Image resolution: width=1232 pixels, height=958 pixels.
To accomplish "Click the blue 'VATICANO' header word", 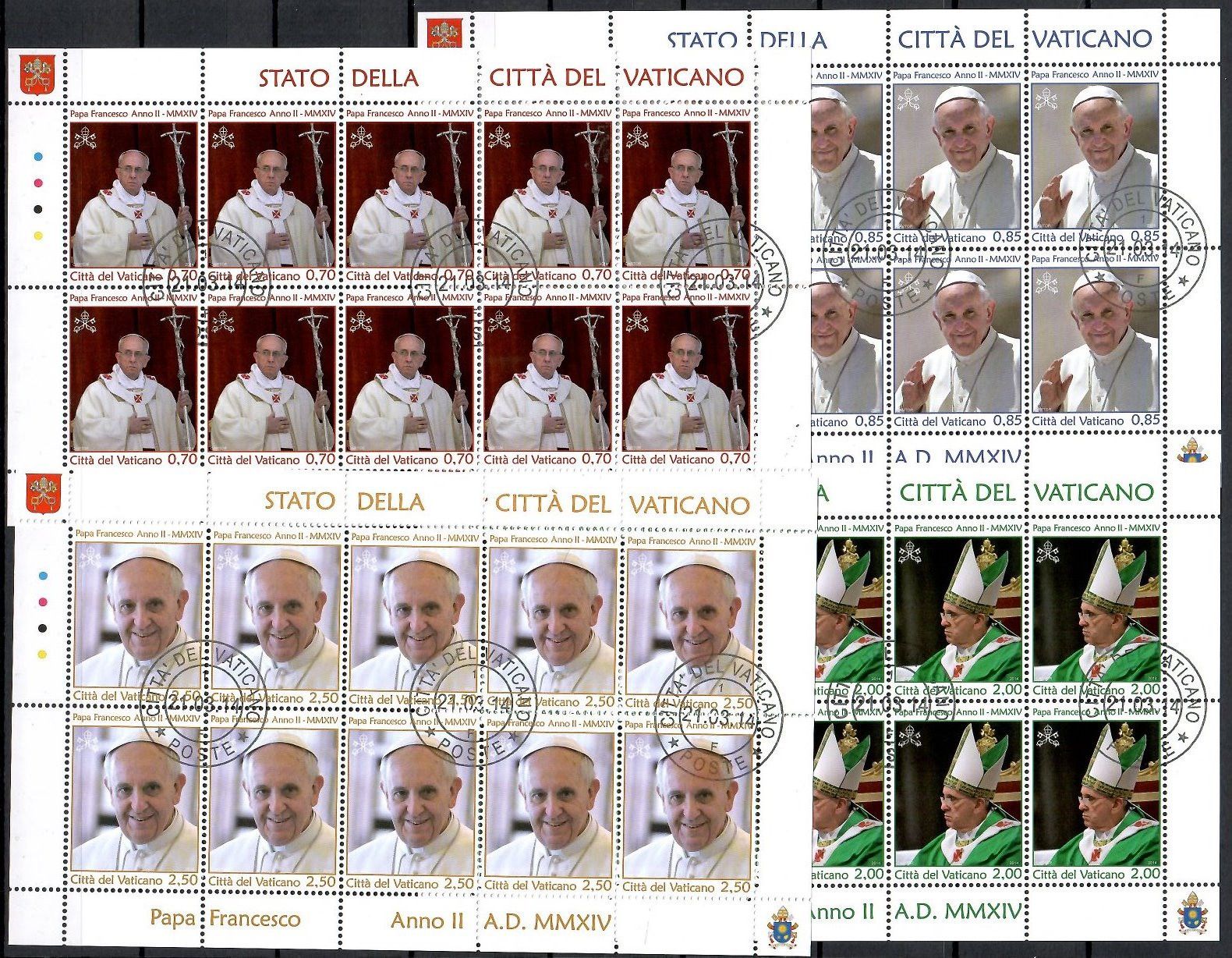I will point(1093,38).
